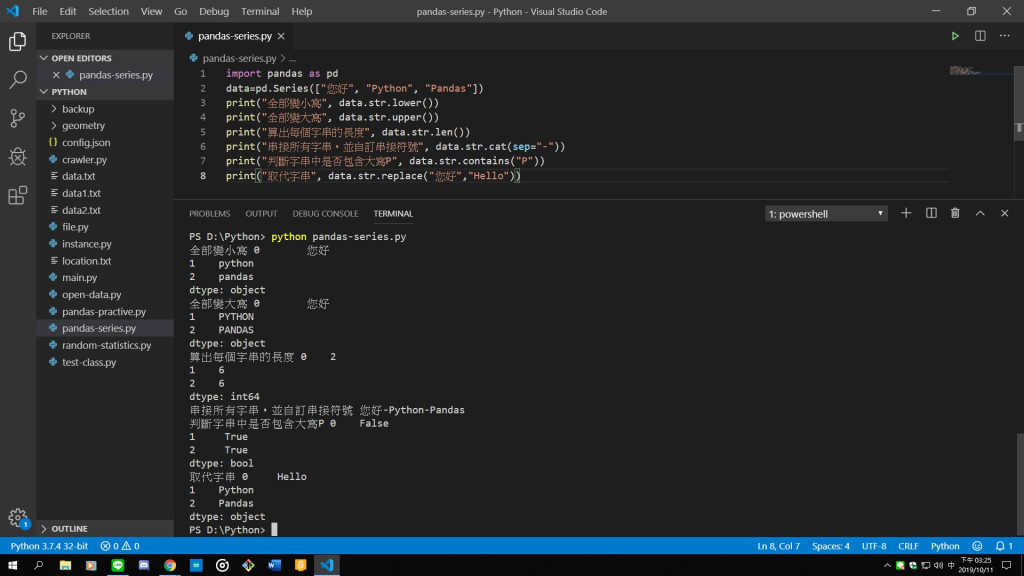
Task: Open the Extensions view
Action: pos(18,195)
